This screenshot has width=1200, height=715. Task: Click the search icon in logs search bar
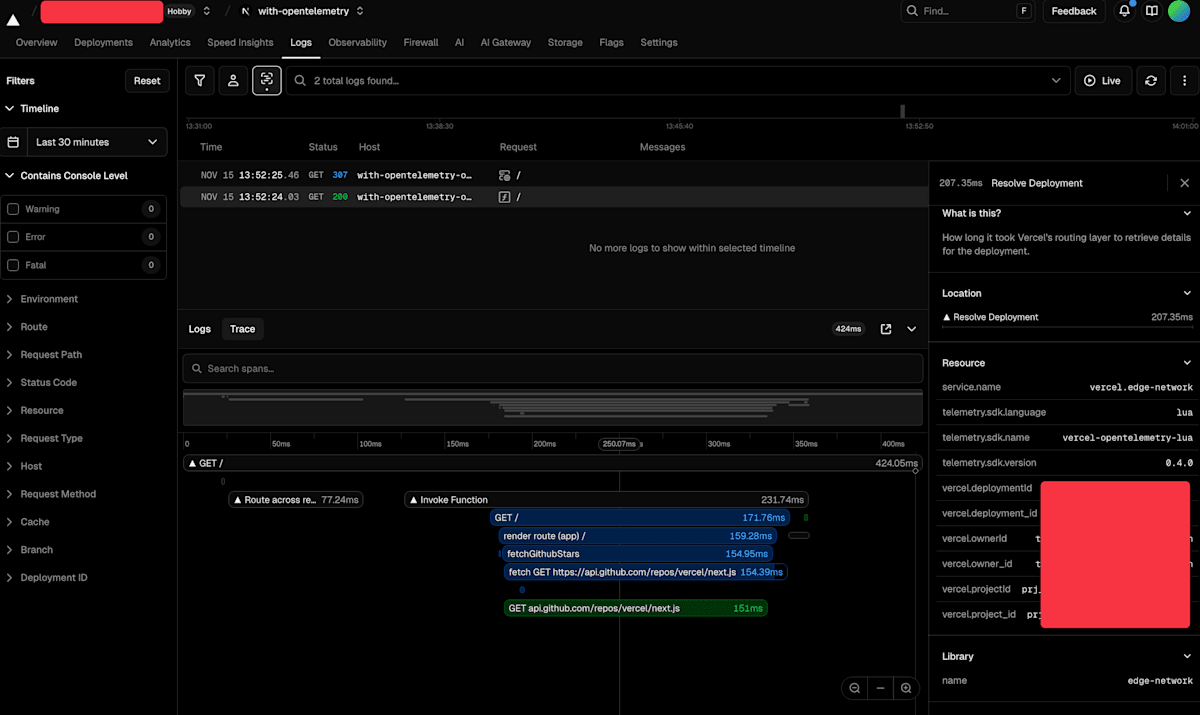point(300,81)
